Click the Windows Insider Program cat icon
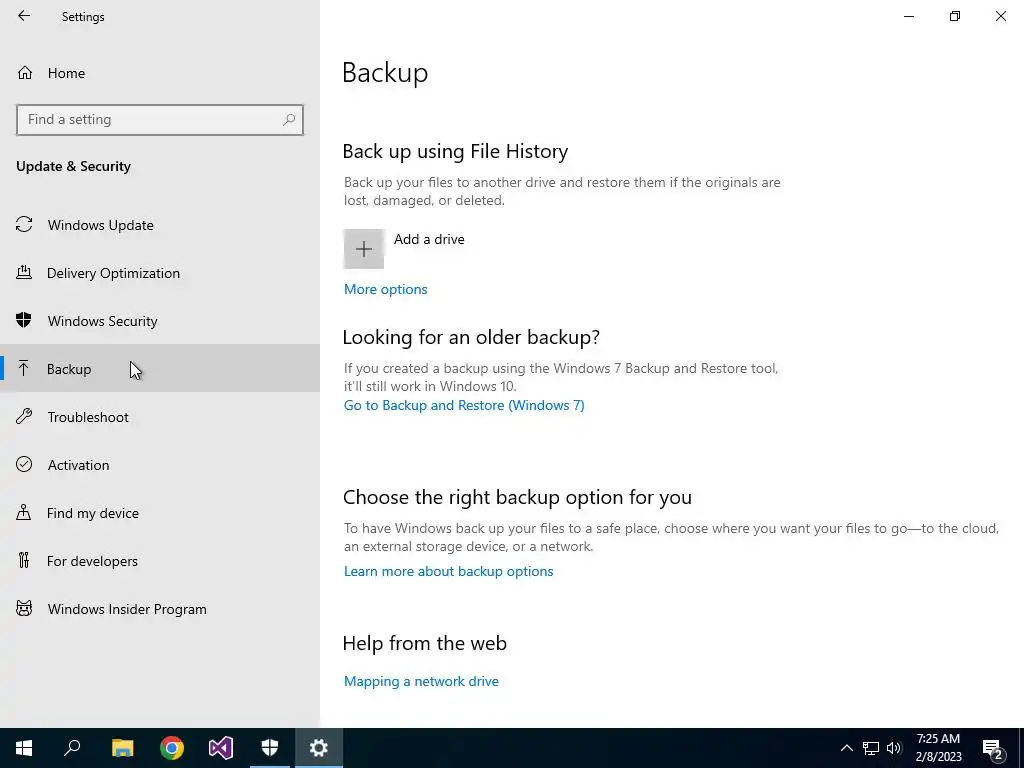 click(x=24, y=609)
